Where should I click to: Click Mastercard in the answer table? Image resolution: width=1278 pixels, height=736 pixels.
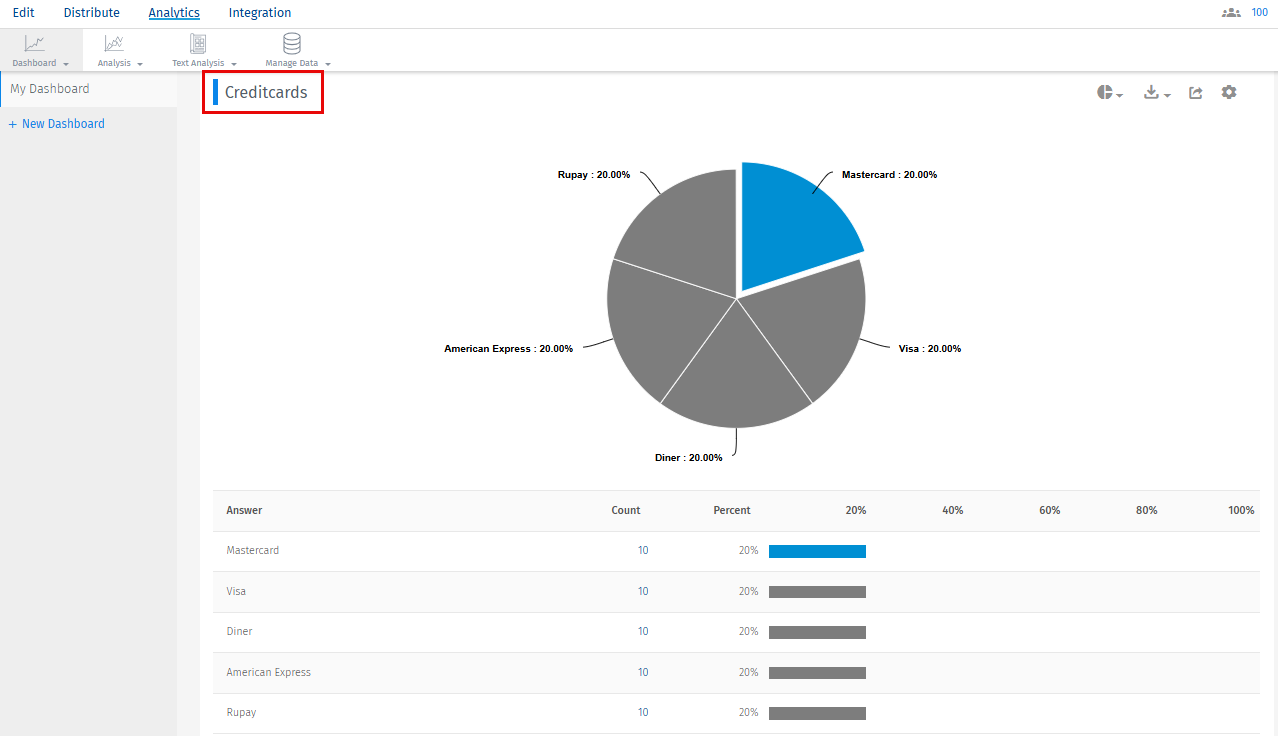click(253, 551)
